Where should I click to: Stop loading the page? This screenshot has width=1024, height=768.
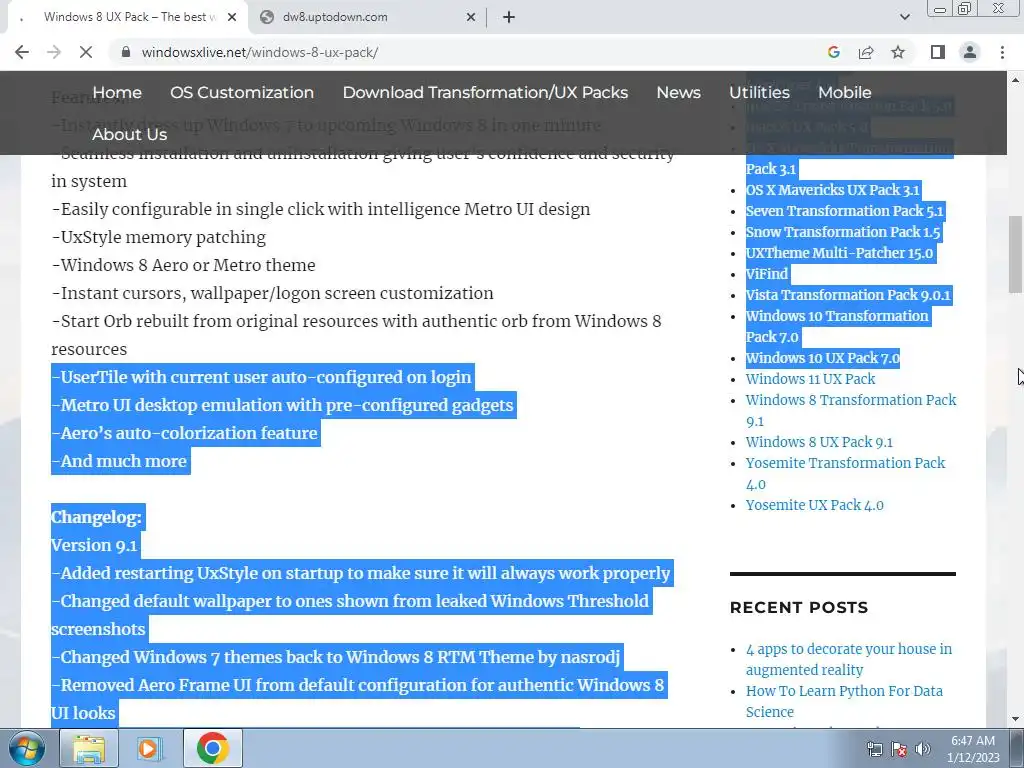click(86, 52)
